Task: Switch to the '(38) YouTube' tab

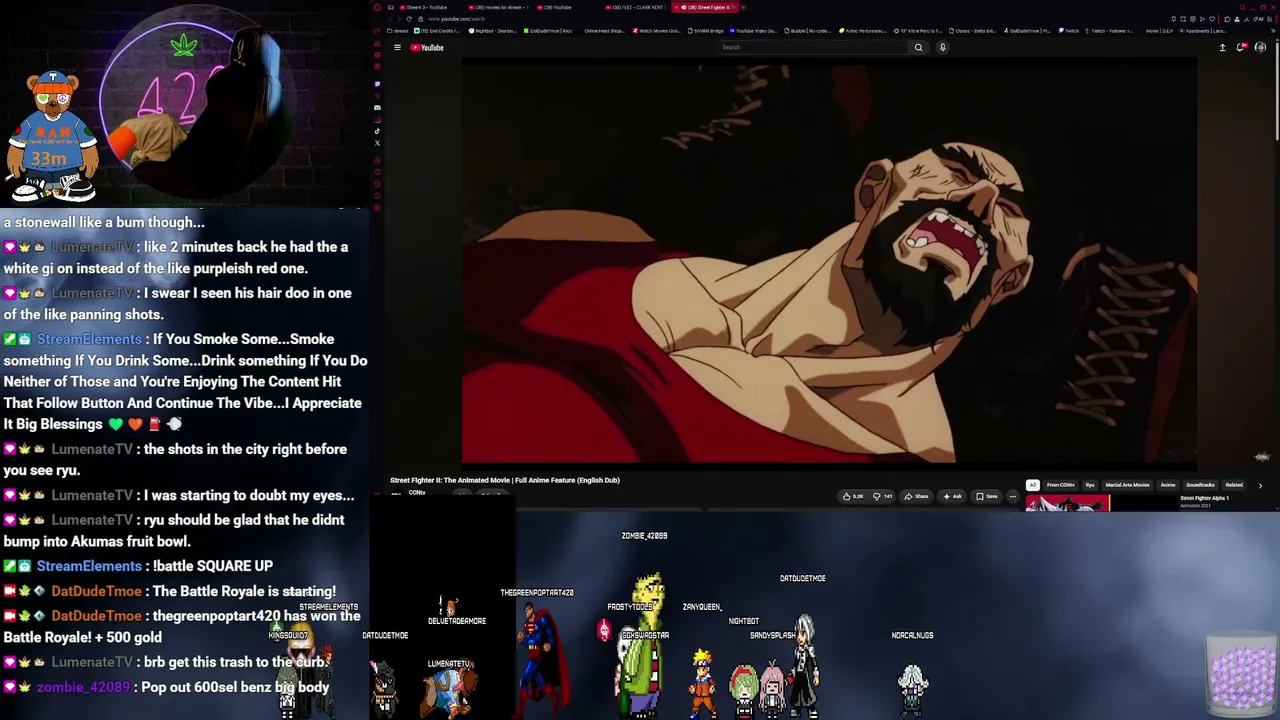Action: [566, 7]
